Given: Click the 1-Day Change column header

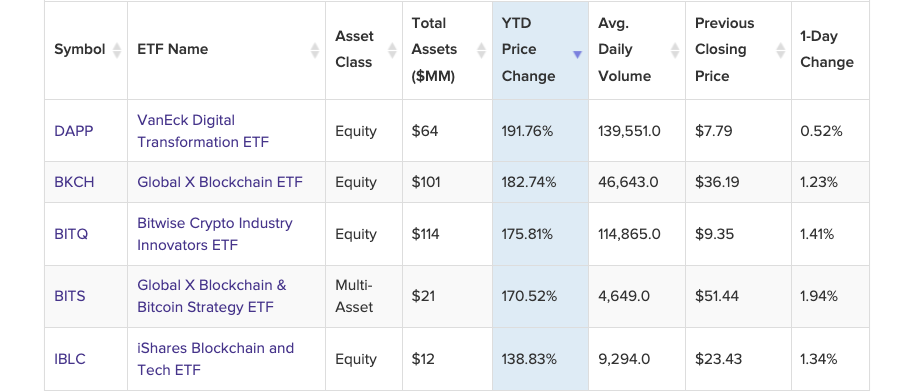Looking at the screenshot, I should [827, 49].
